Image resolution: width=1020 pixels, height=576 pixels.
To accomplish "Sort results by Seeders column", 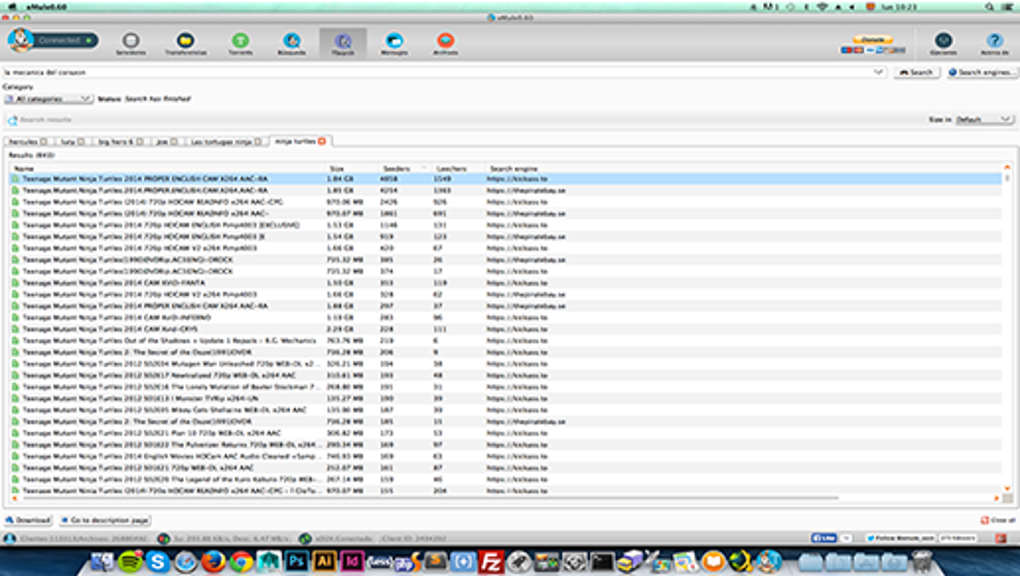I will click(x=404, y=169).
